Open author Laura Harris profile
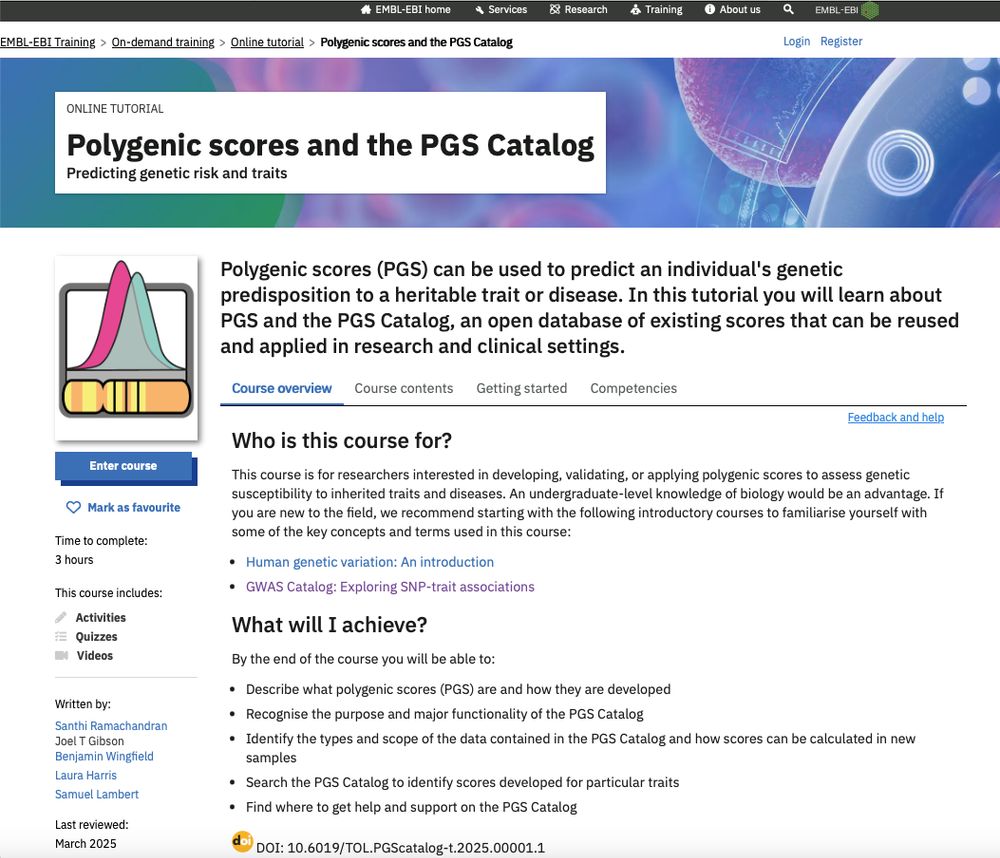Screen dimensions: 1000x858 pyautogui.click(x=85, y=776)
